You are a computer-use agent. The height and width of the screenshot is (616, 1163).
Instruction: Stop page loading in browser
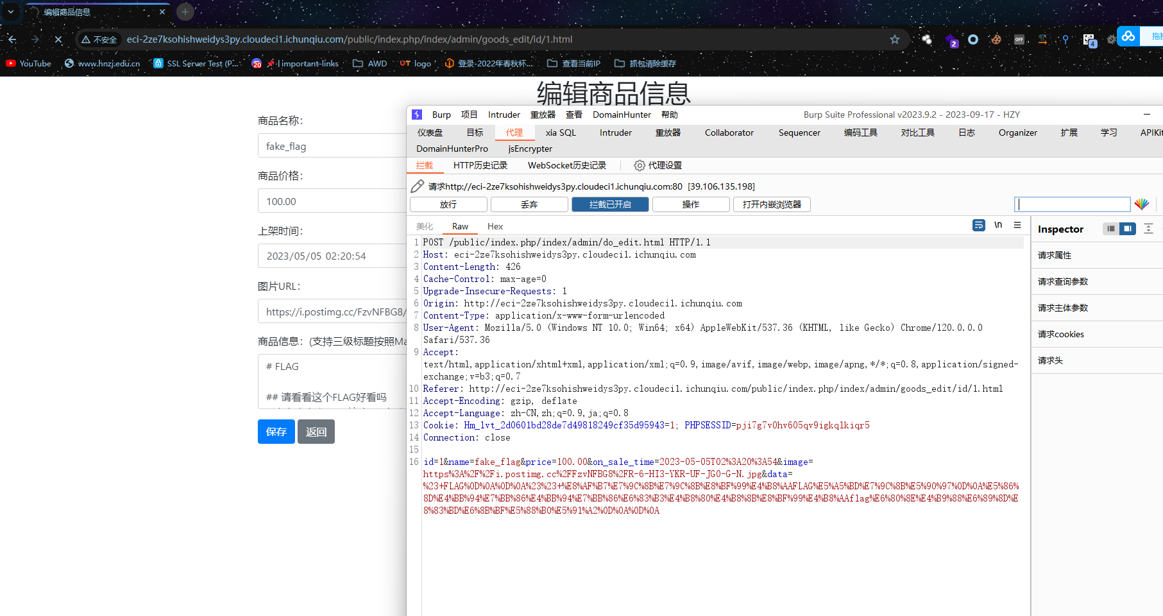click(58, 39)
